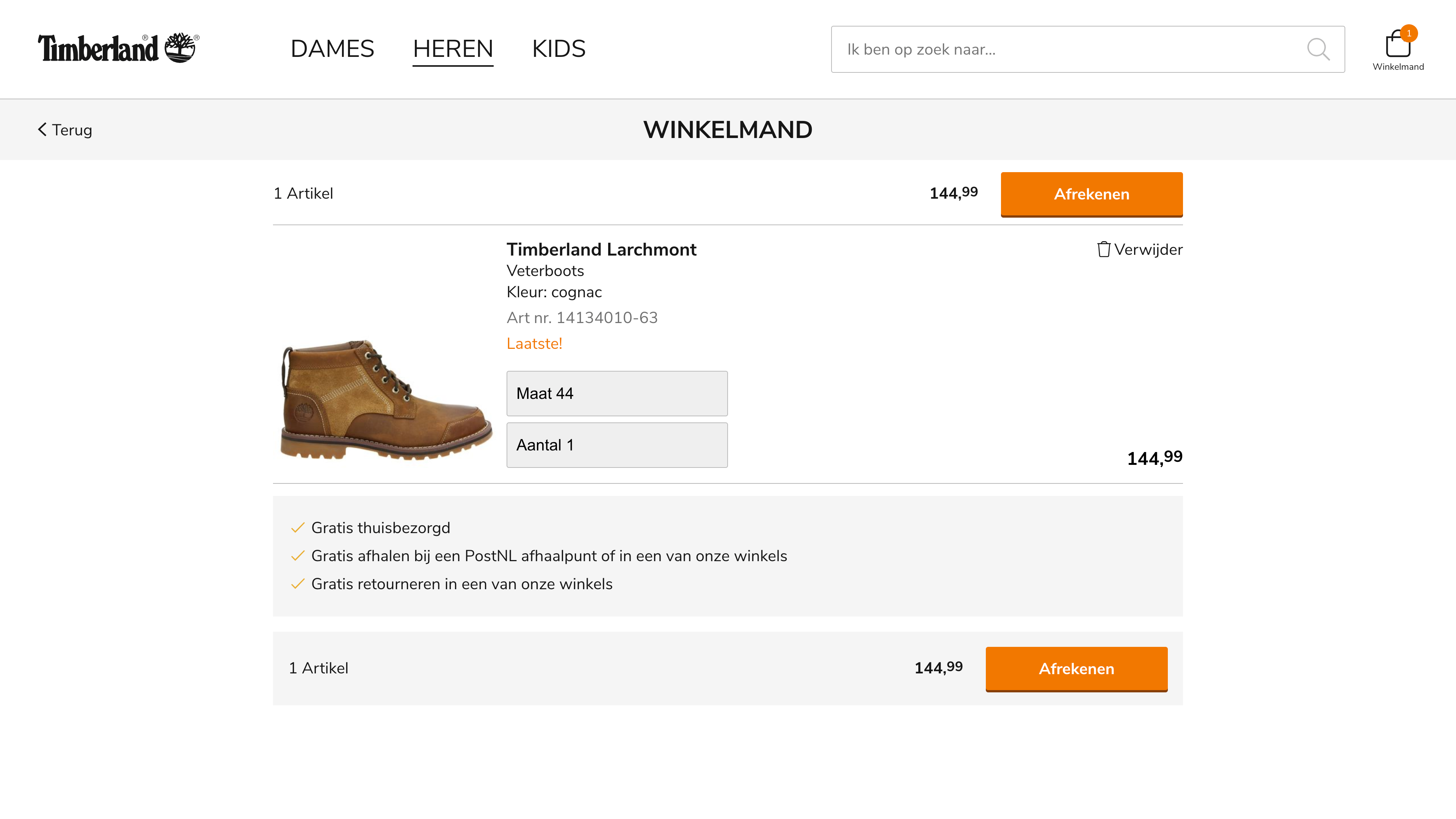Open the Aantal 1 quantity dropdown
1456x819 pixels.
tap(617, 445)
